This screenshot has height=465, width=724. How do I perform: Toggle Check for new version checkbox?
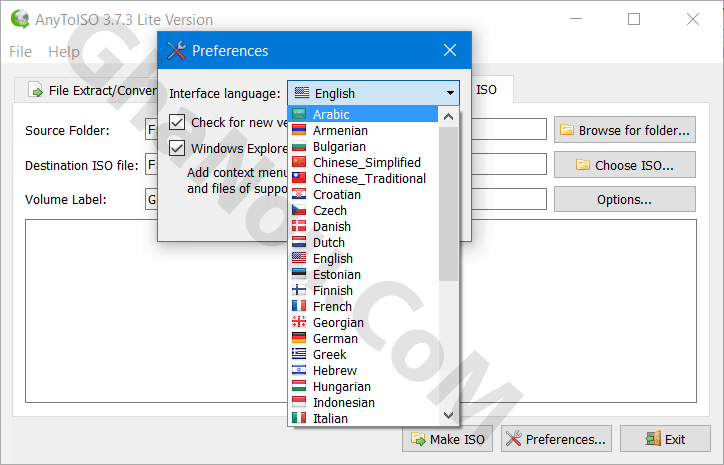click(177, 122)
